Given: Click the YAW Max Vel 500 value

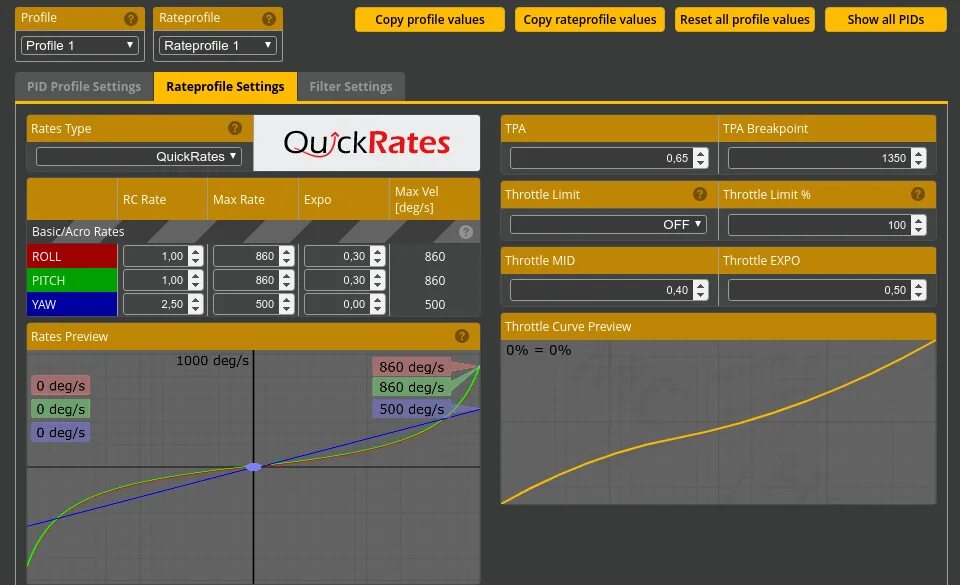Looking at the screenshot, I should coord(435,304).
